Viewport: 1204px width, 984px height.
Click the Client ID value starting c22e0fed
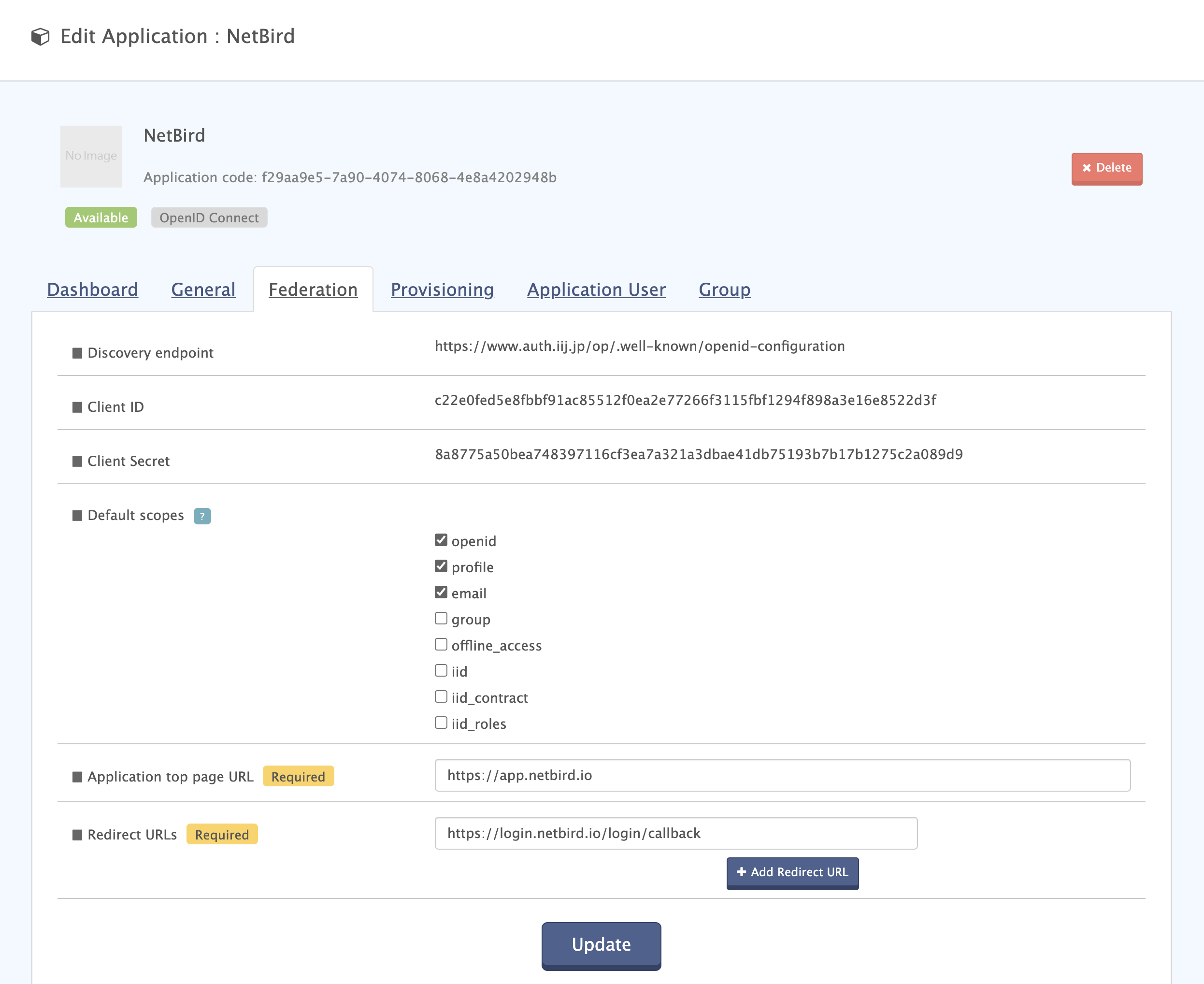(686, 400)
